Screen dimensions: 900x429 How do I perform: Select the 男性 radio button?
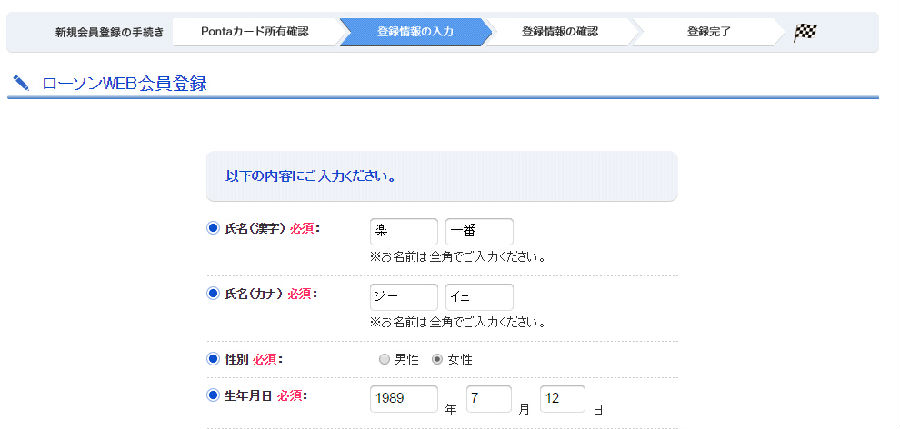[384, 359]
